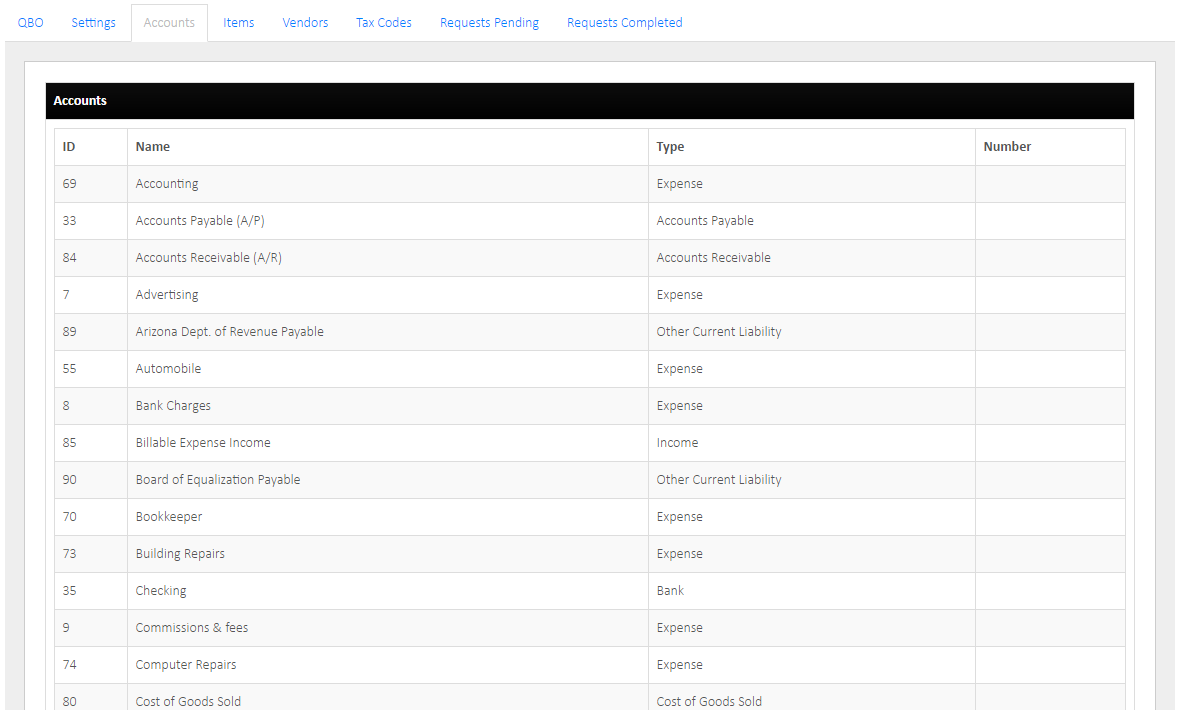Open the QBO tab

point(31,23)
